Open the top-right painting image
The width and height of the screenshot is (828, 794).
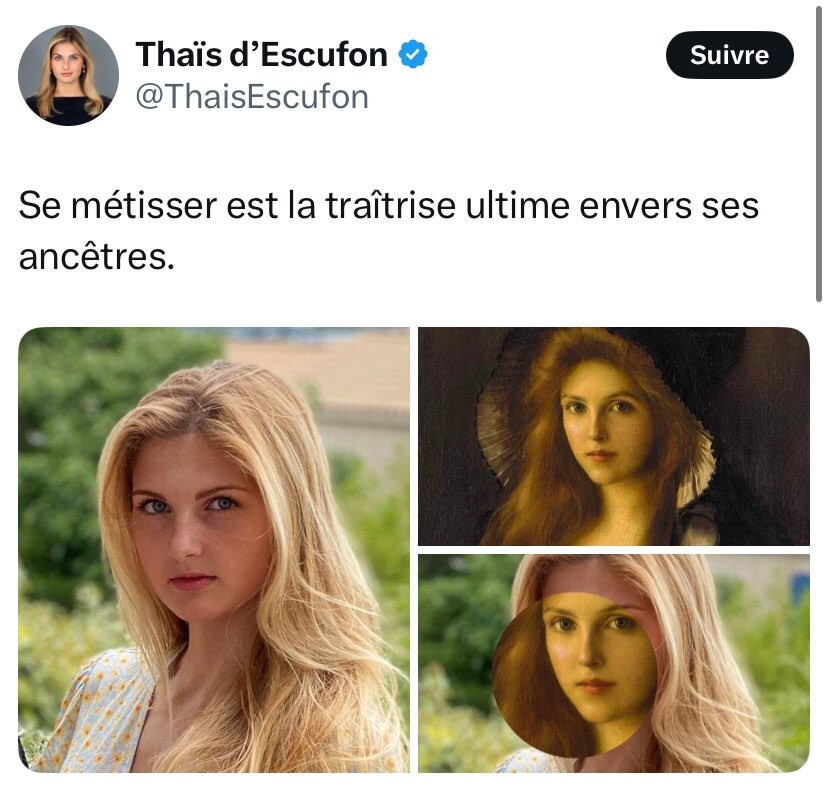click(614, 436)
